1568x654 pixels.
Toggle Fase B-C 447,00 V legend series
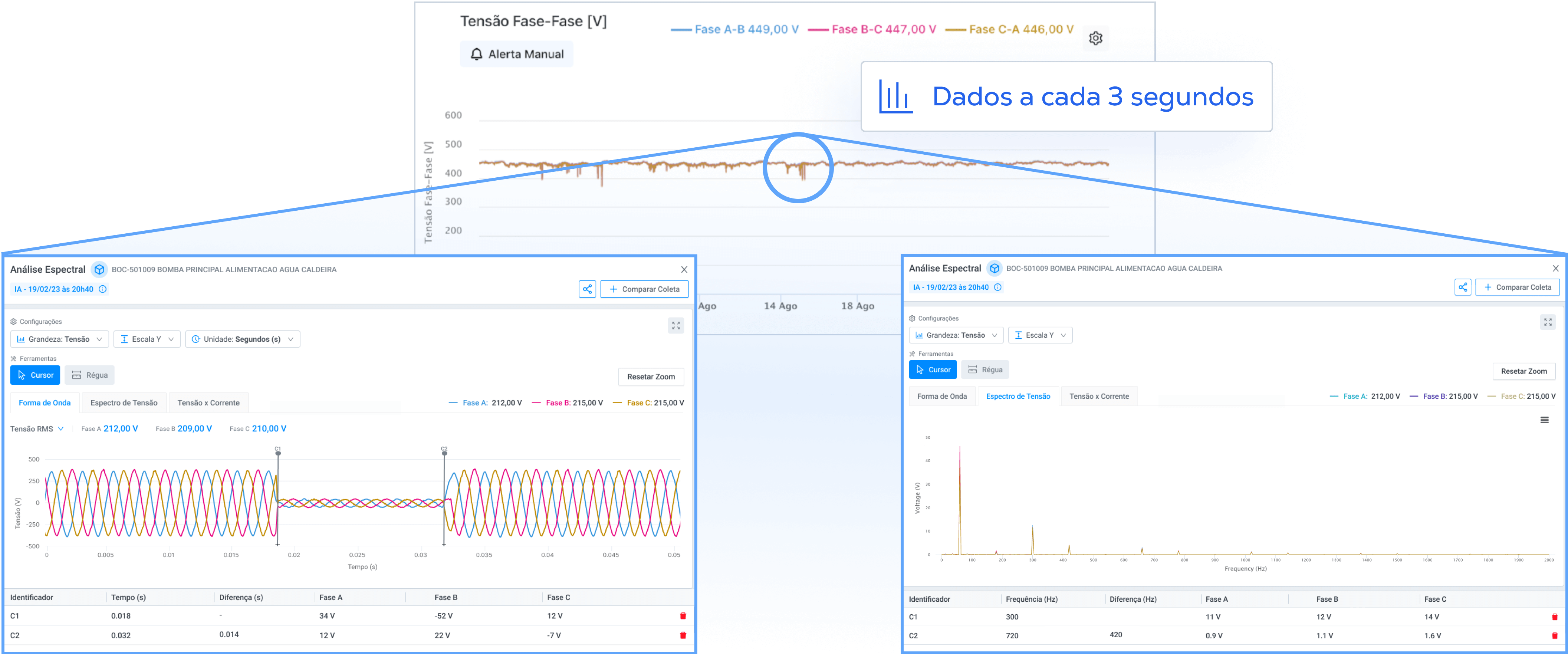(872, 29)
